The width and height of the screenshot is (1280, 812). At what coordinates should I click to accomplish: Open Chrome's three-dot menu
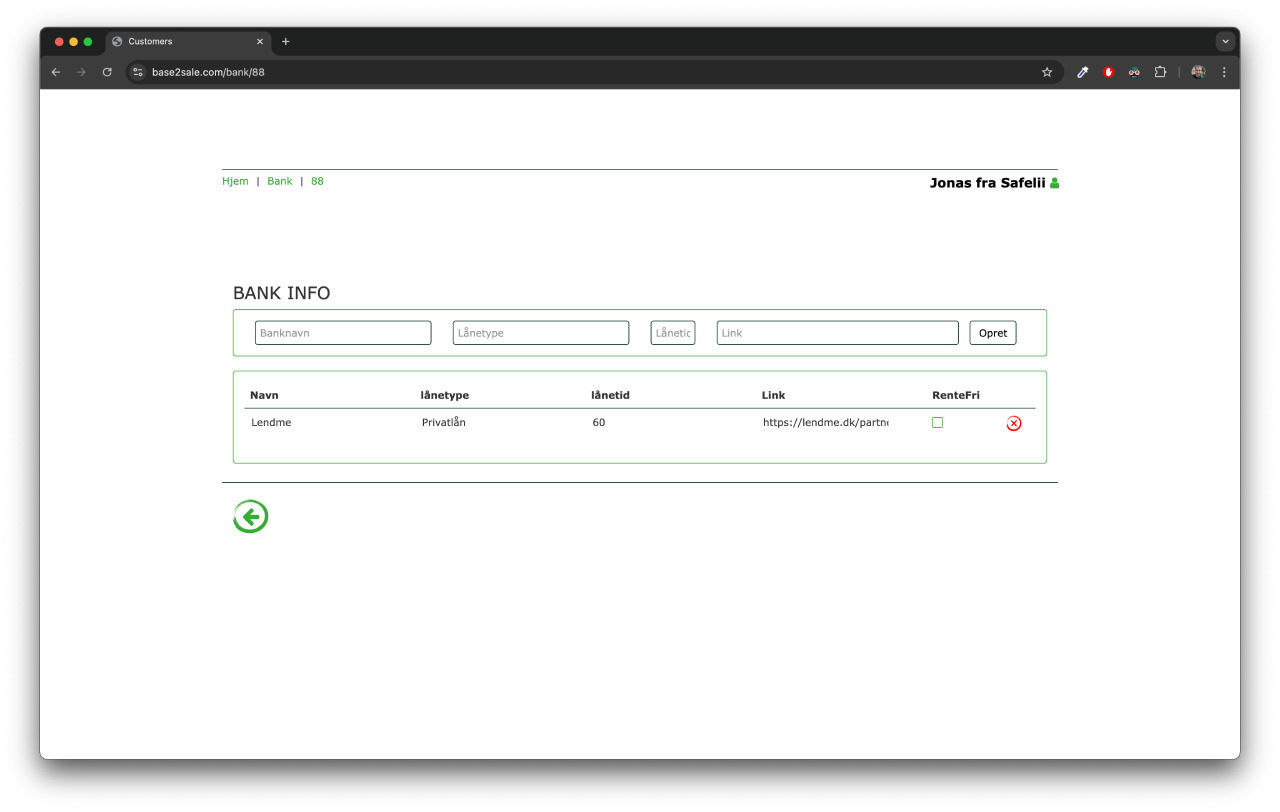point(1224,72)
